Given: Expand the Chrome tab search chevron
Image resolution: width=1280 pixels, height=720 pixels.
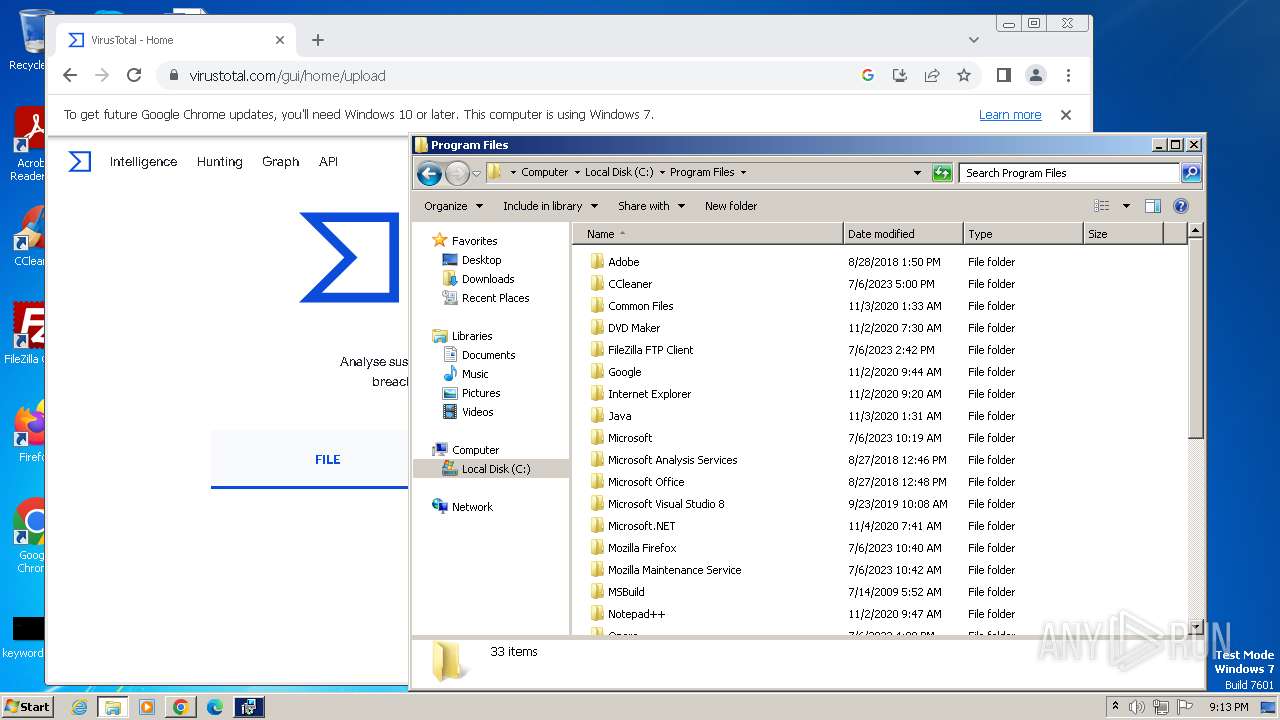Looking at the screenshot, I should (x=974, y=40).
